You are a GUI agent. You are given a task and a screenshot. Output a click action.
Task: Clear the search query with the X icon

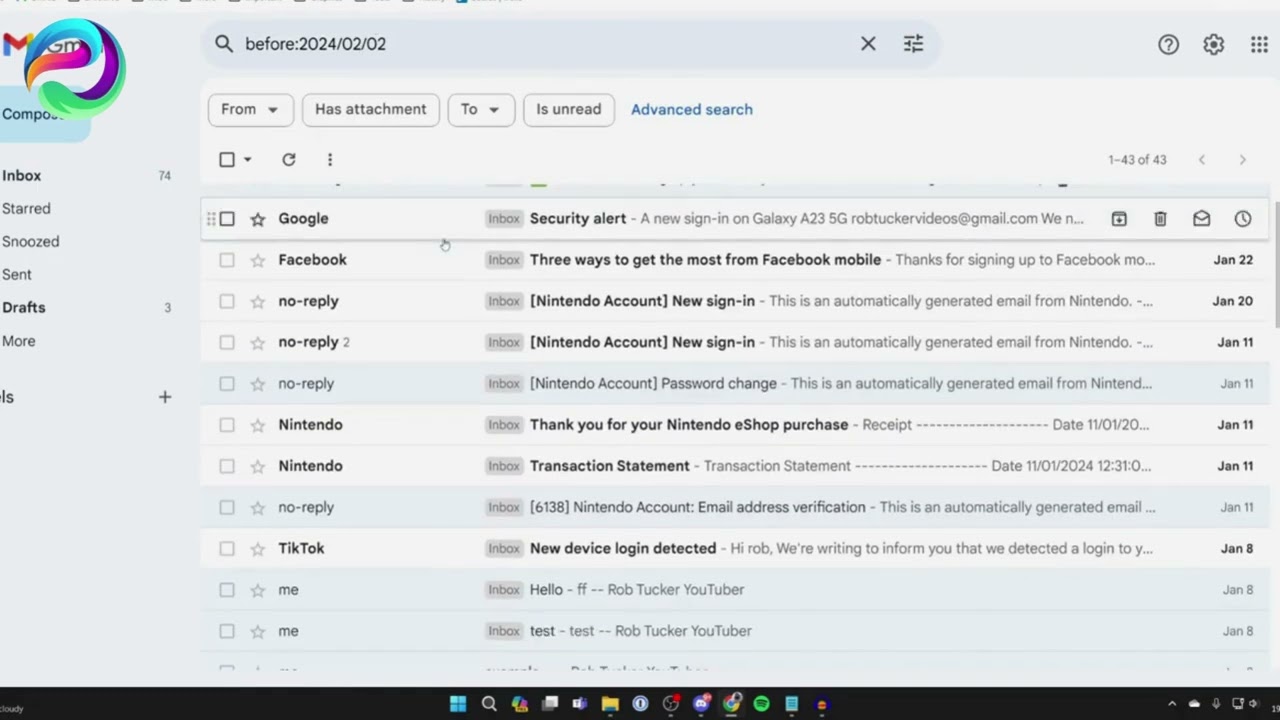tap(868, 44)
